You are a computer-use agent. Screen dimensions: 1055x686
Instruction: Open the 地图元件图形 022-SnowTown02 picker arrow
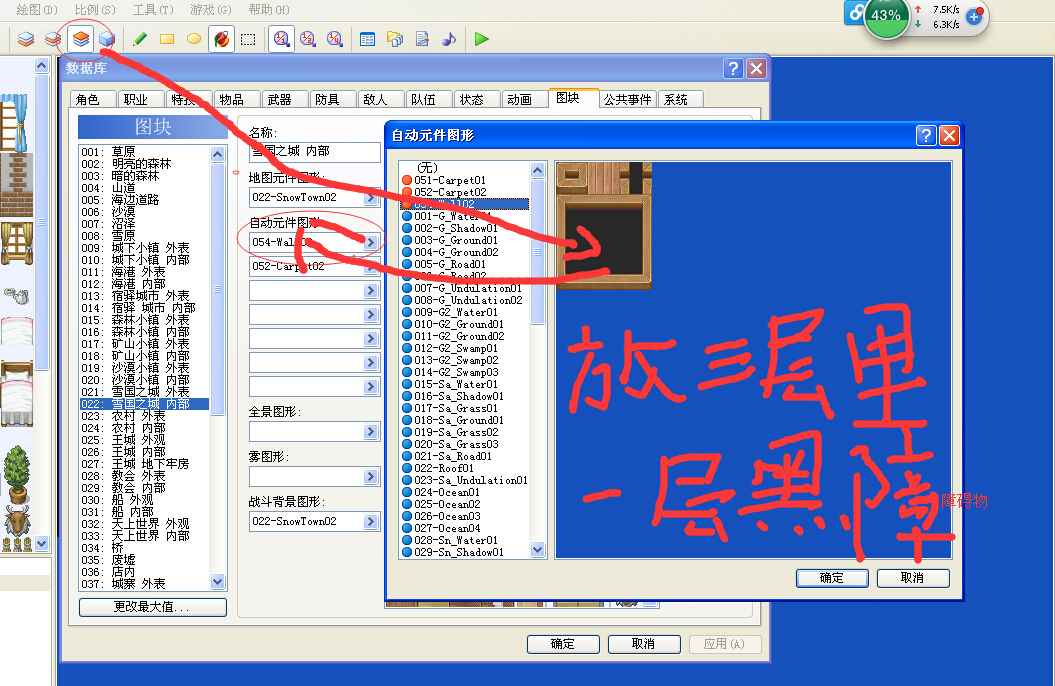coord(371,198)
